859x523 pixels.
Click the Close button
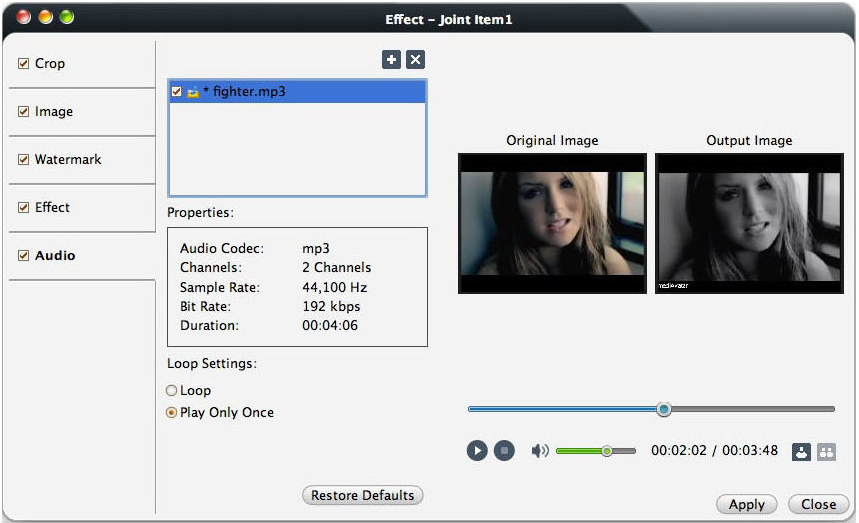(818, 504)
